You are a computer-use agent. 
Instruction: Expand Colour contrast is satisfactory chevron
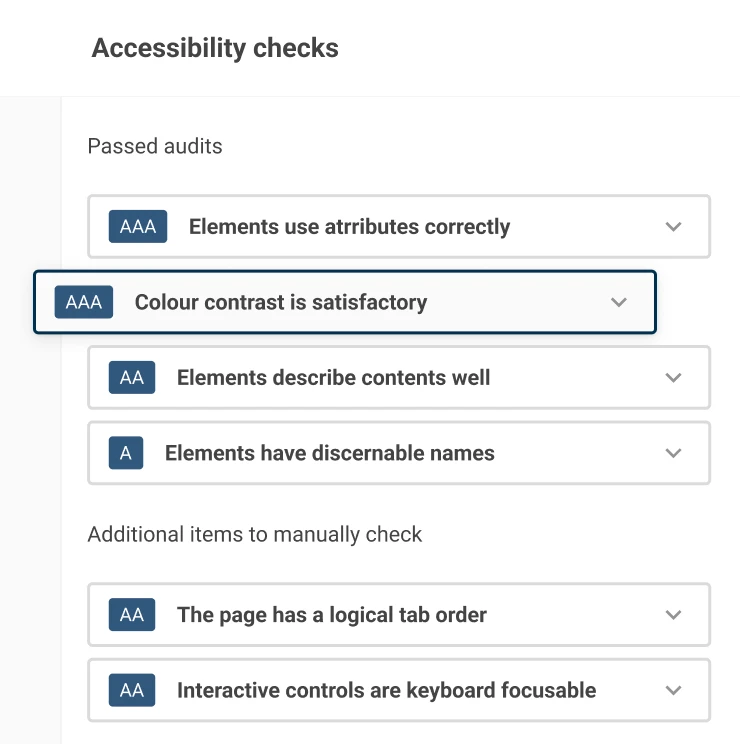click(619, 302)
